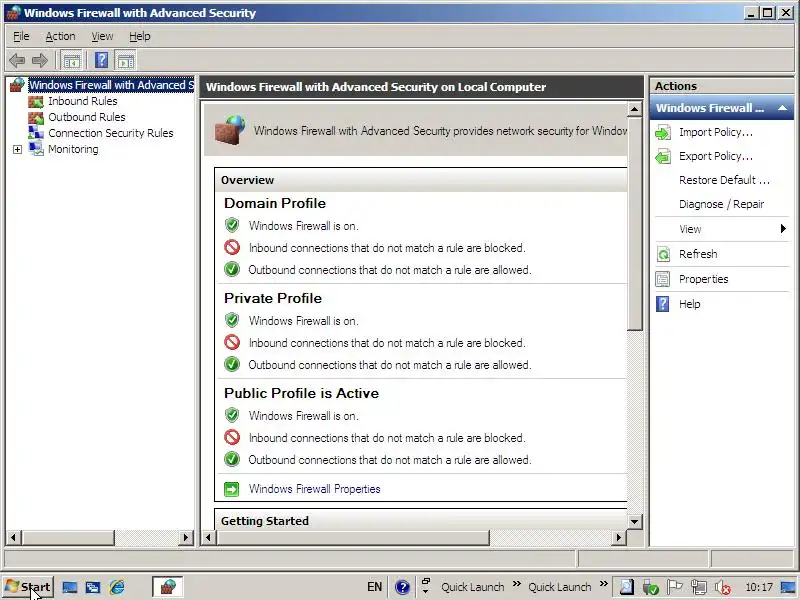Click center pane vertical scrollbar down arrow
The image size is (800, 600).
[x=634, y=521]
